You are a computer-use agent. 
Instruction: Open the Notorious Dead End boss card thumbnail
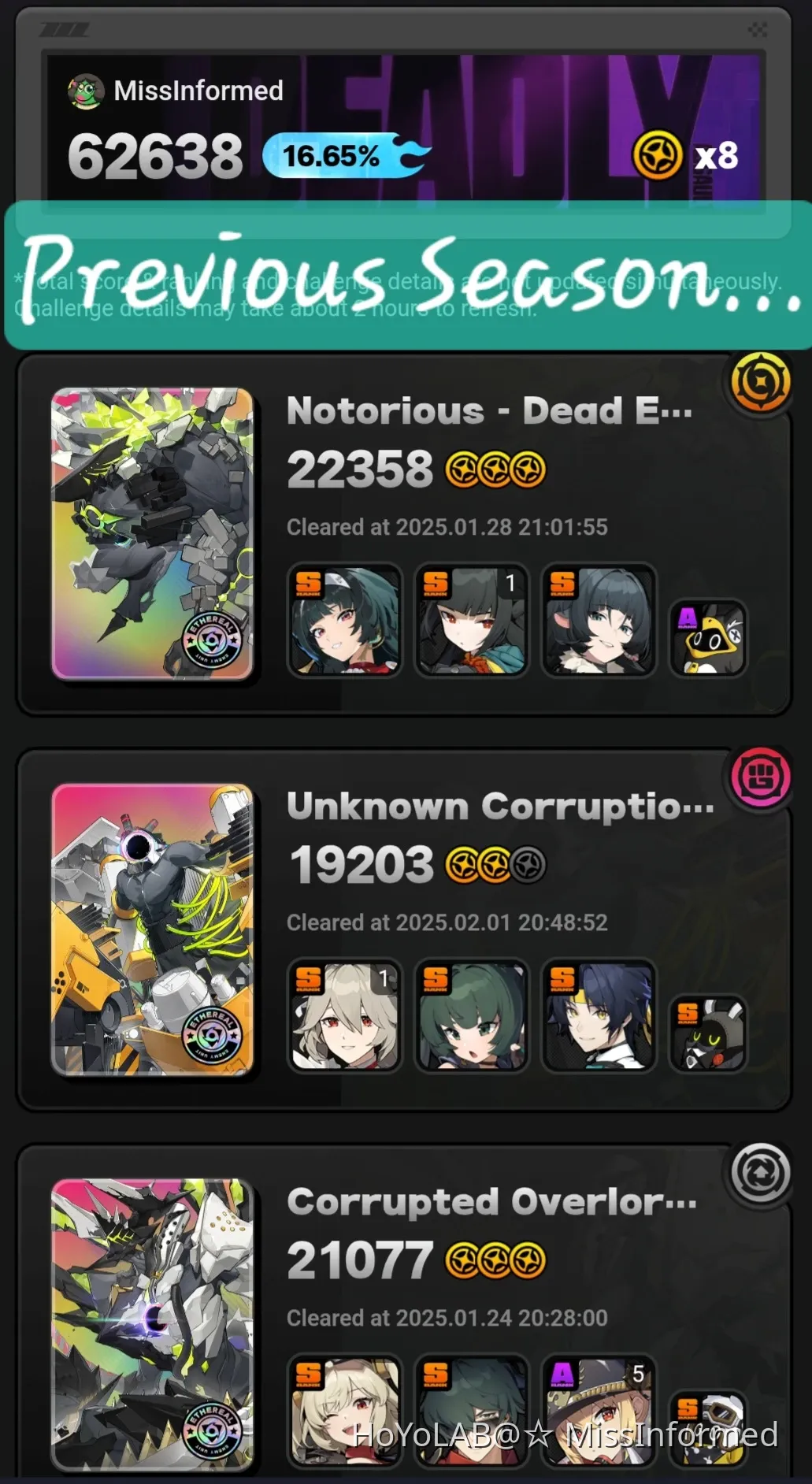click(153, 534)
